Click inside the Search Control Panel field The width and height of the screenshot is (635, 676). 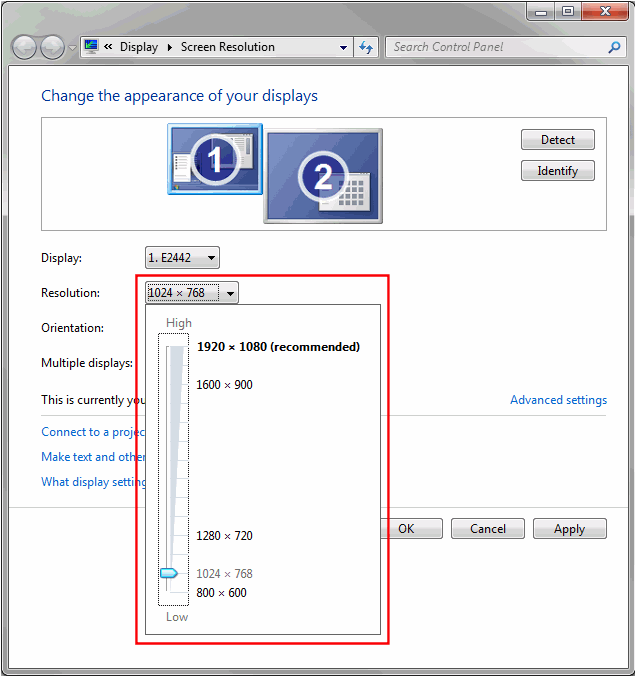(x=495, y=47)
